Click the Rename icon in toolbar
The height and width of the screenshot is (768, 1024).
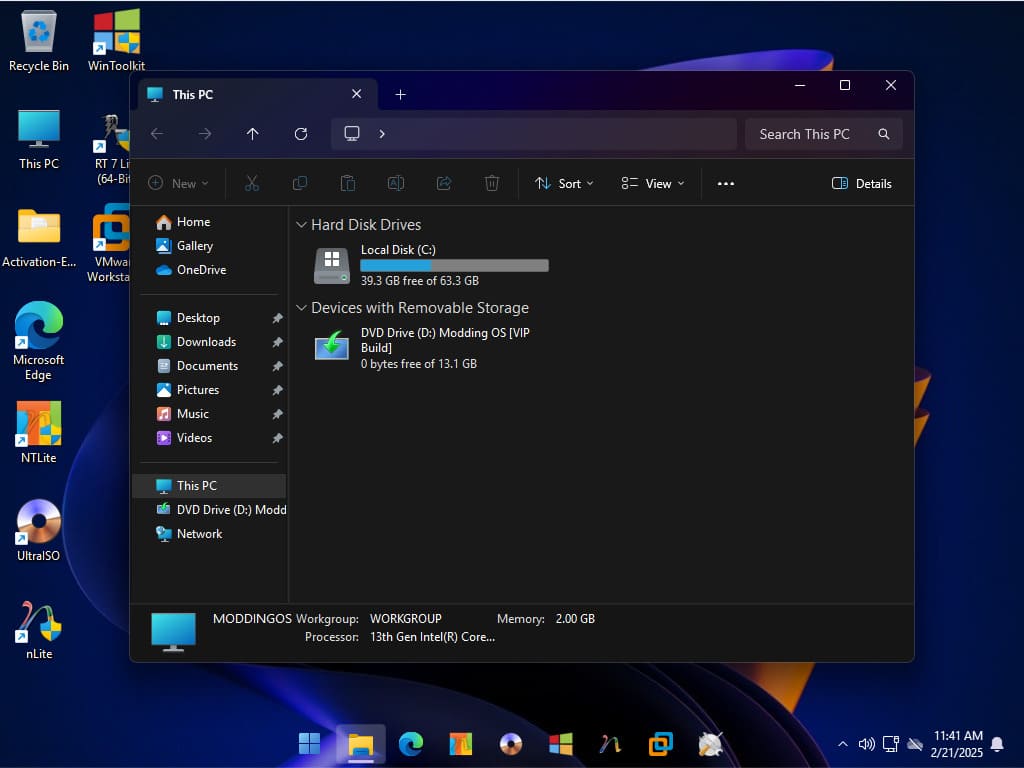pyautogui.click(x=396, y=184)
